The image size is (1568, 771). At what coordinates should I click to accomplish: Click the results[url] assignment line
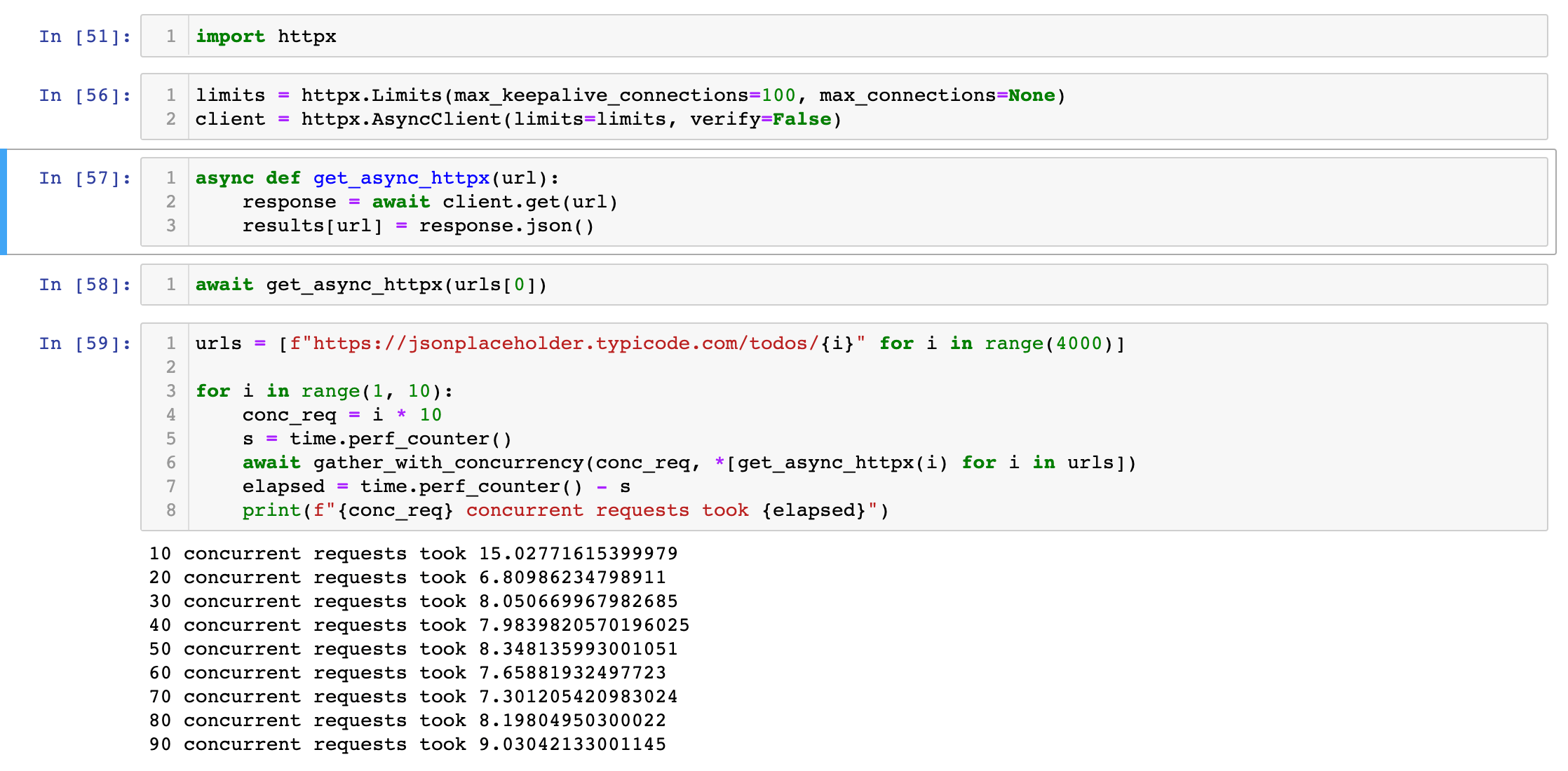coord(418,226)
